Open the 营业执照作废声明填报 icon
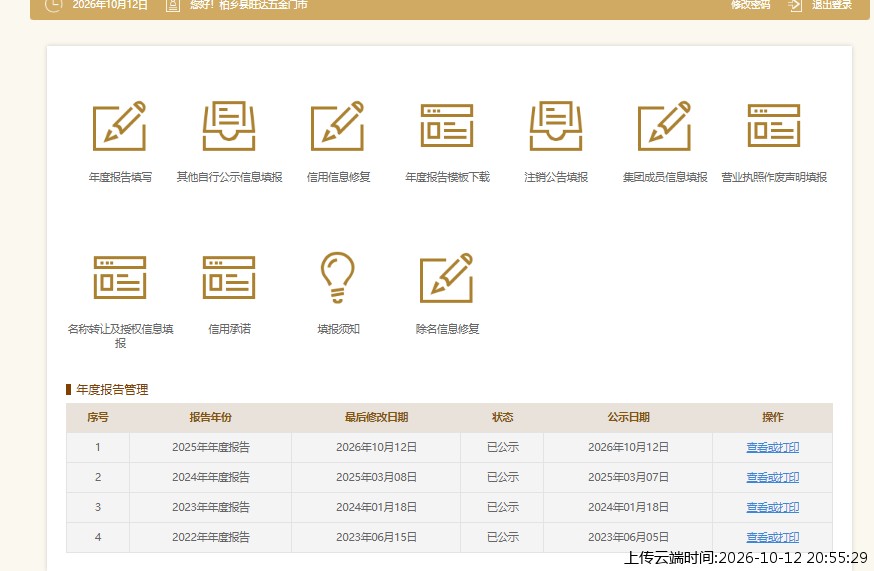874x571 pixels. pyautogui.click(x=774, y=126)
